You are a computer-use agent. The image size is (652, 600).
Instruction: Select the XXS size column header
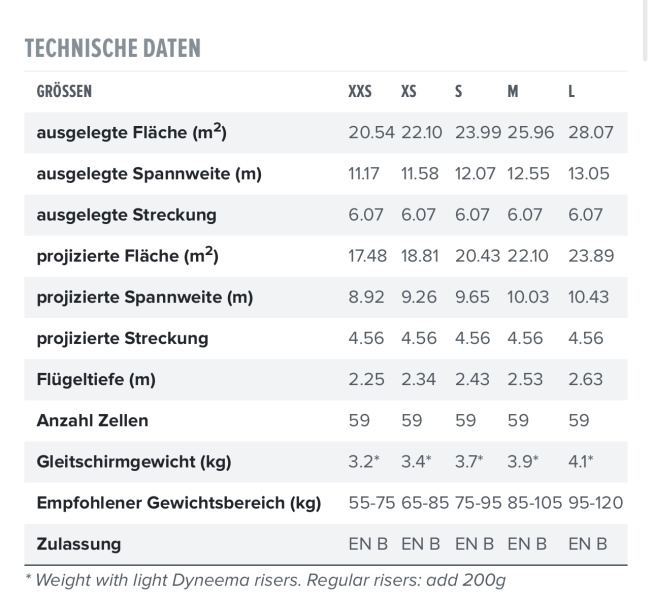coord(360,91)
